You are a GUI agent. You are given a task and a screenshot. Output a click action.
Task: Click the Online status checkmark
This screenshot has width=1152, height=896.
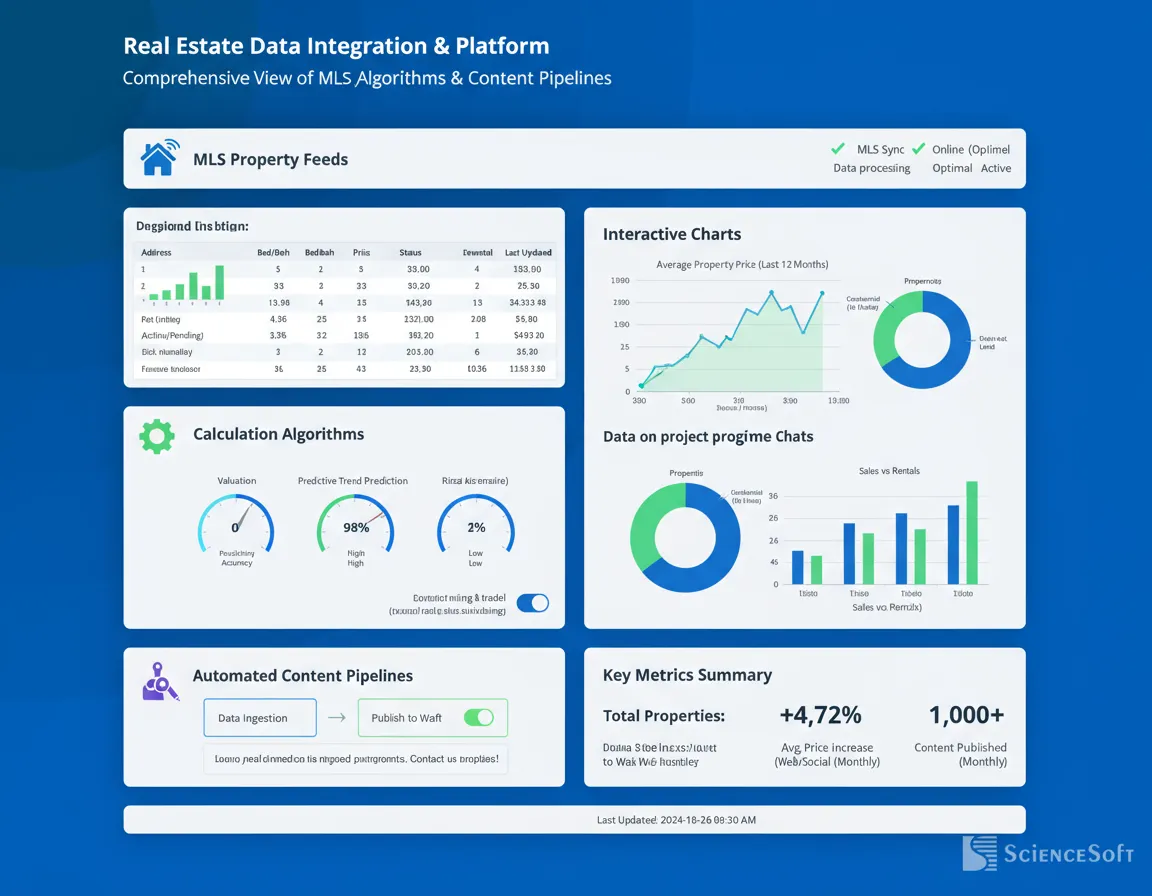pos(919,148)
